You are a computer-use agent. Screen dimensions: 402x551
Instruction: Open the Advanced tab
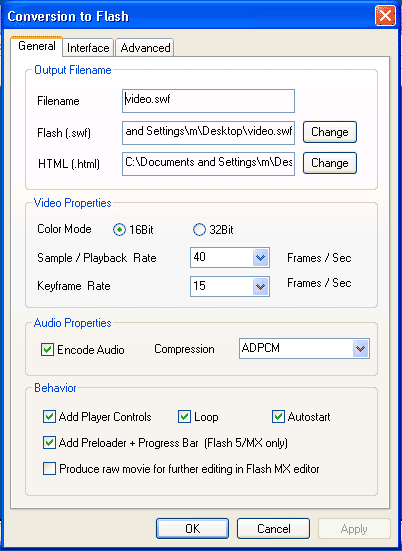pos(145,47)
